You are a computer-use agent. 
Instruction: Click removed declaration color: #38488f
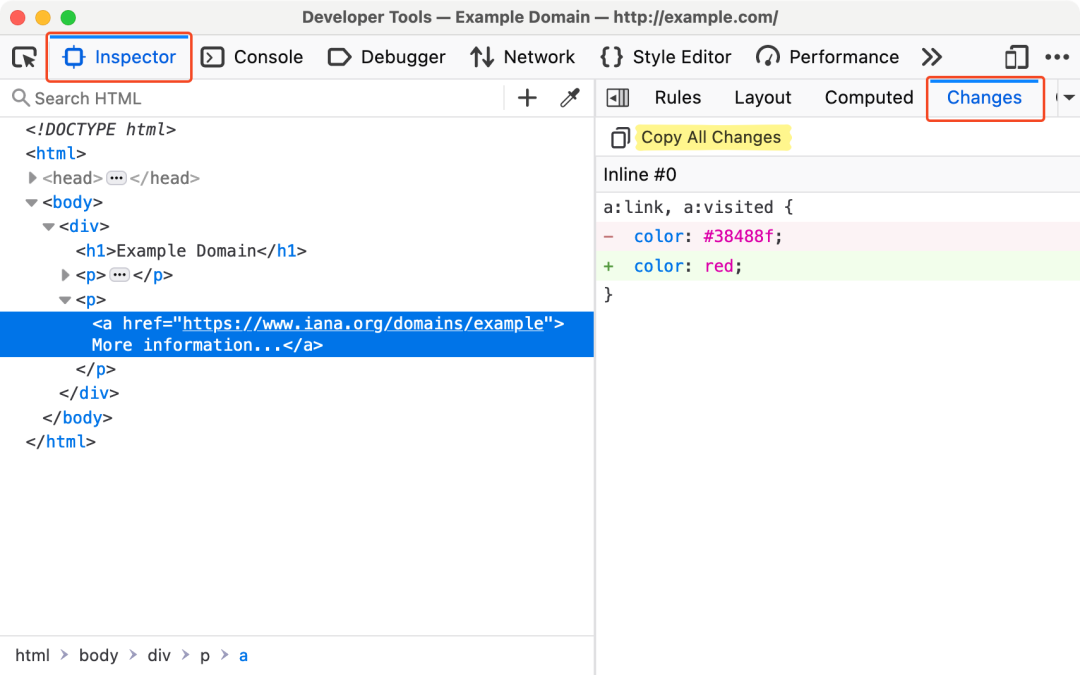coord(838,236)
